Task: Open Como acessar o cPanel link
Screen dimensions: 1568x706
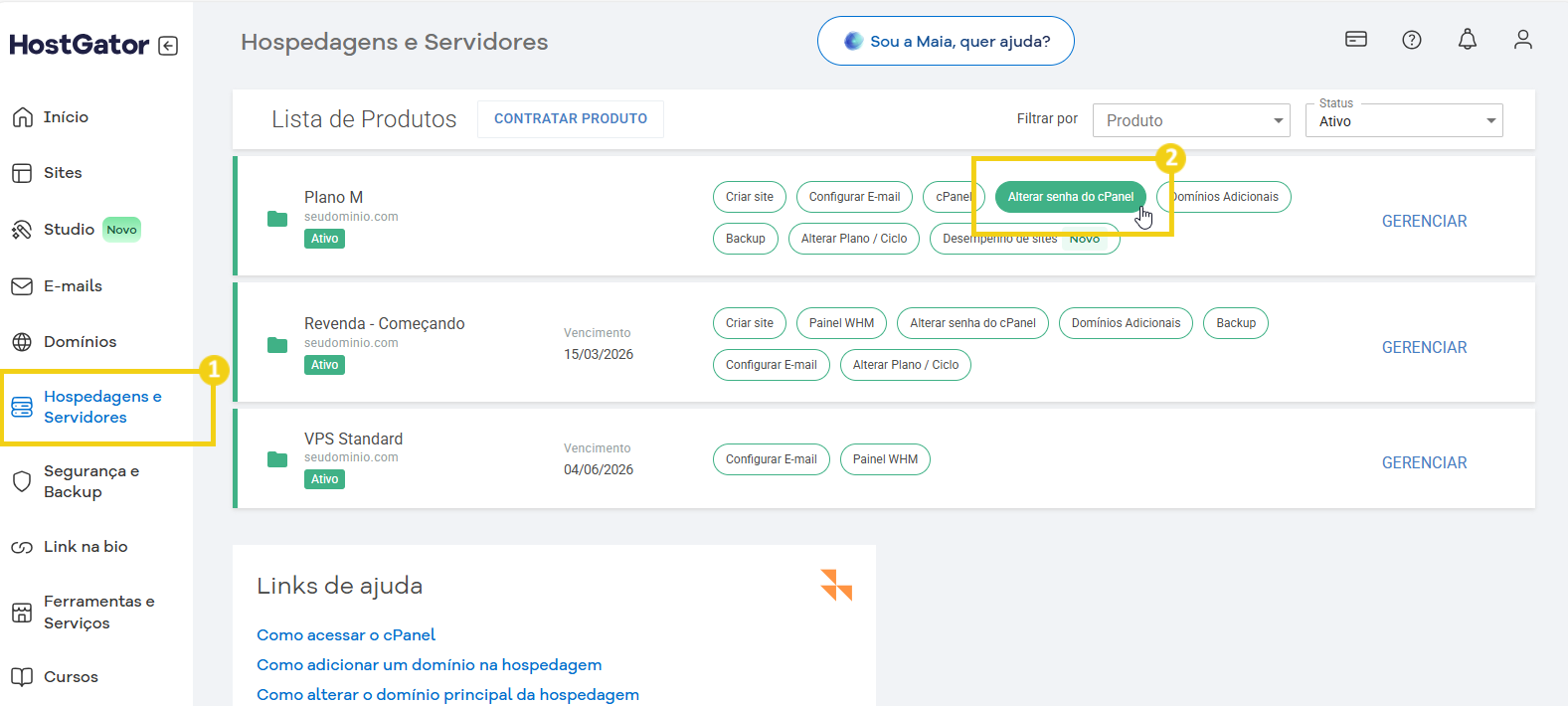Action: click(x=346, y=634)
